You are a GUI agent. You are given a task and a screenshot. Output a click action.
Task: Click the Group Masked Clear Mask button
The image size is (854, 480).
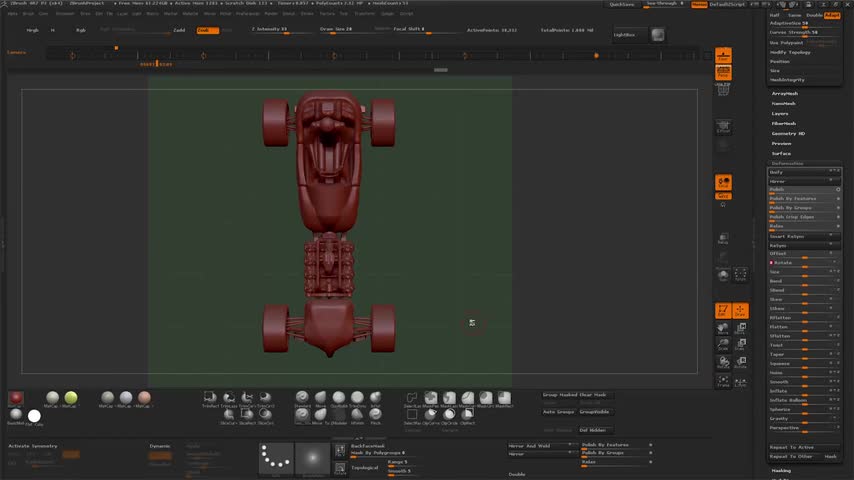point(574,395)
